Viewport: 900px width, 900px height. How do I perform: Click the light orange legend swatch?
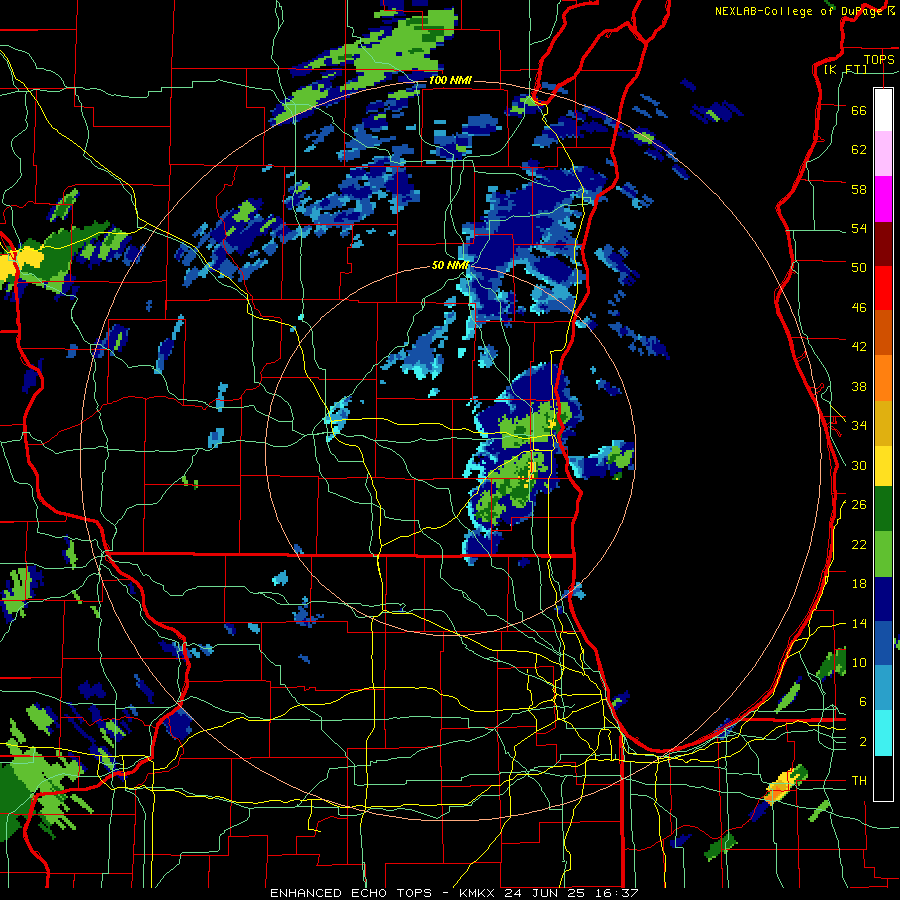[883, 377]
